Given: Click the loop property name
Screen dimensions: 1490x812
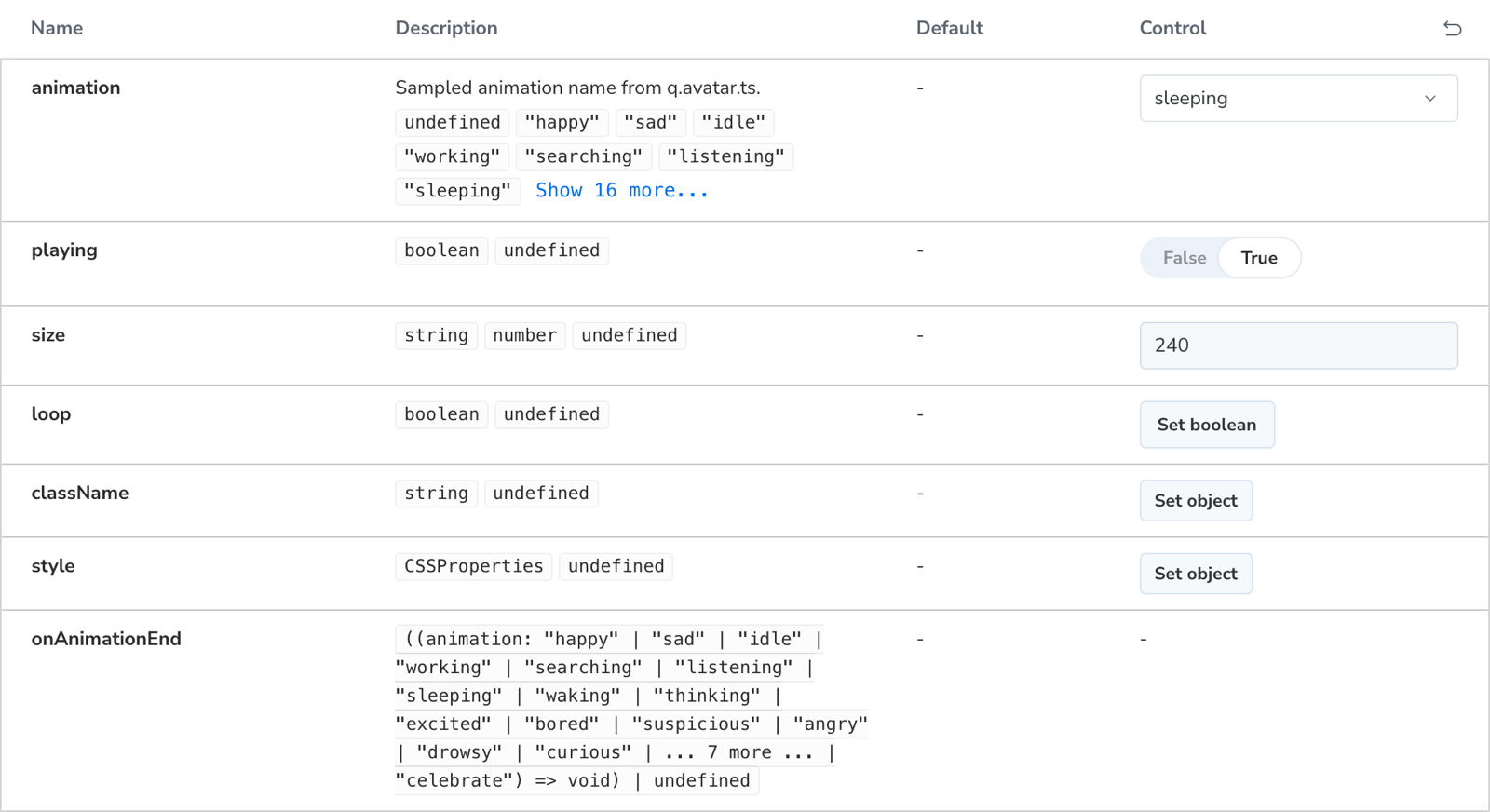Looking at the screenshot, I should [x=51, y=413].
